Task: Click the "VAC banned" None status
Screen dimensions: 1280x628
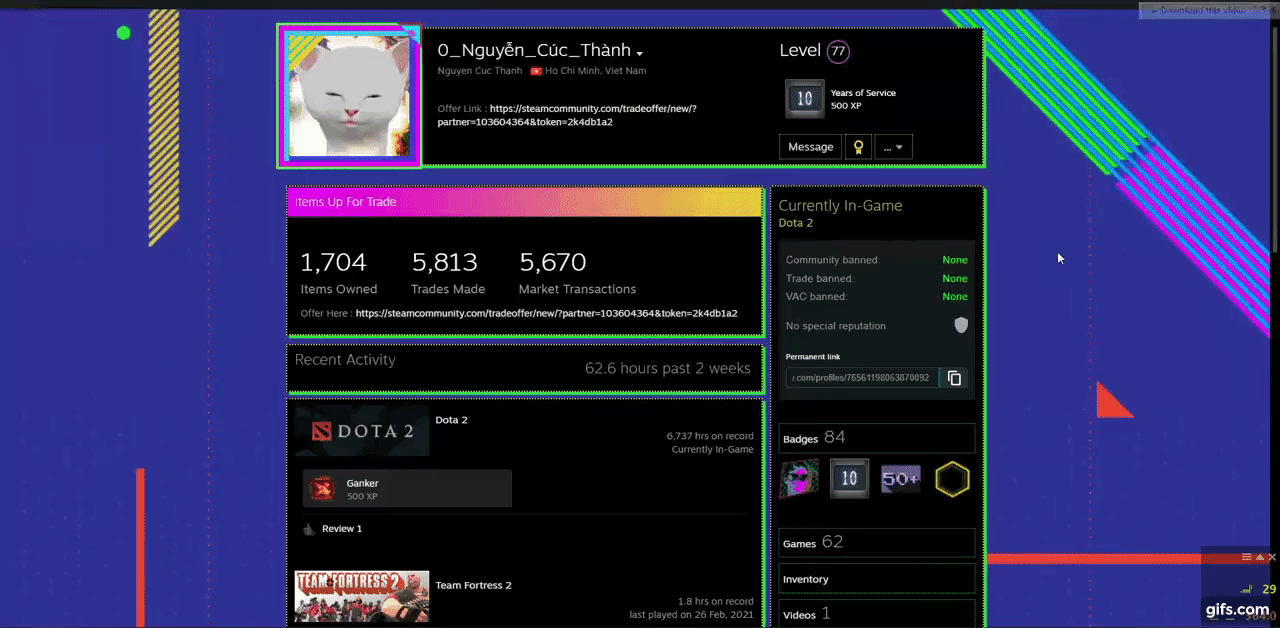Action: [x=955, y=296]
